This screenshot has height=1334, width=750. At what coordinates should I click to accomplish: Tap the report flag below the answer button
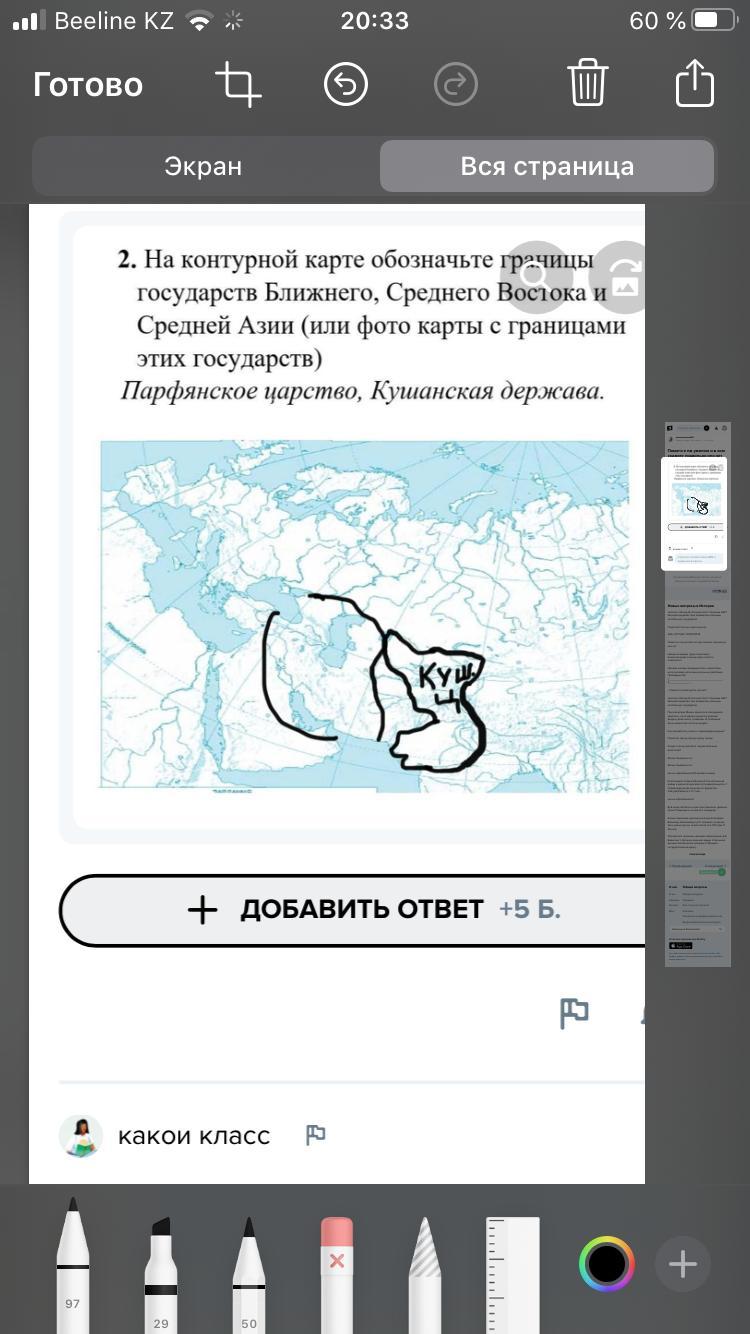[x=574, y=1013]
